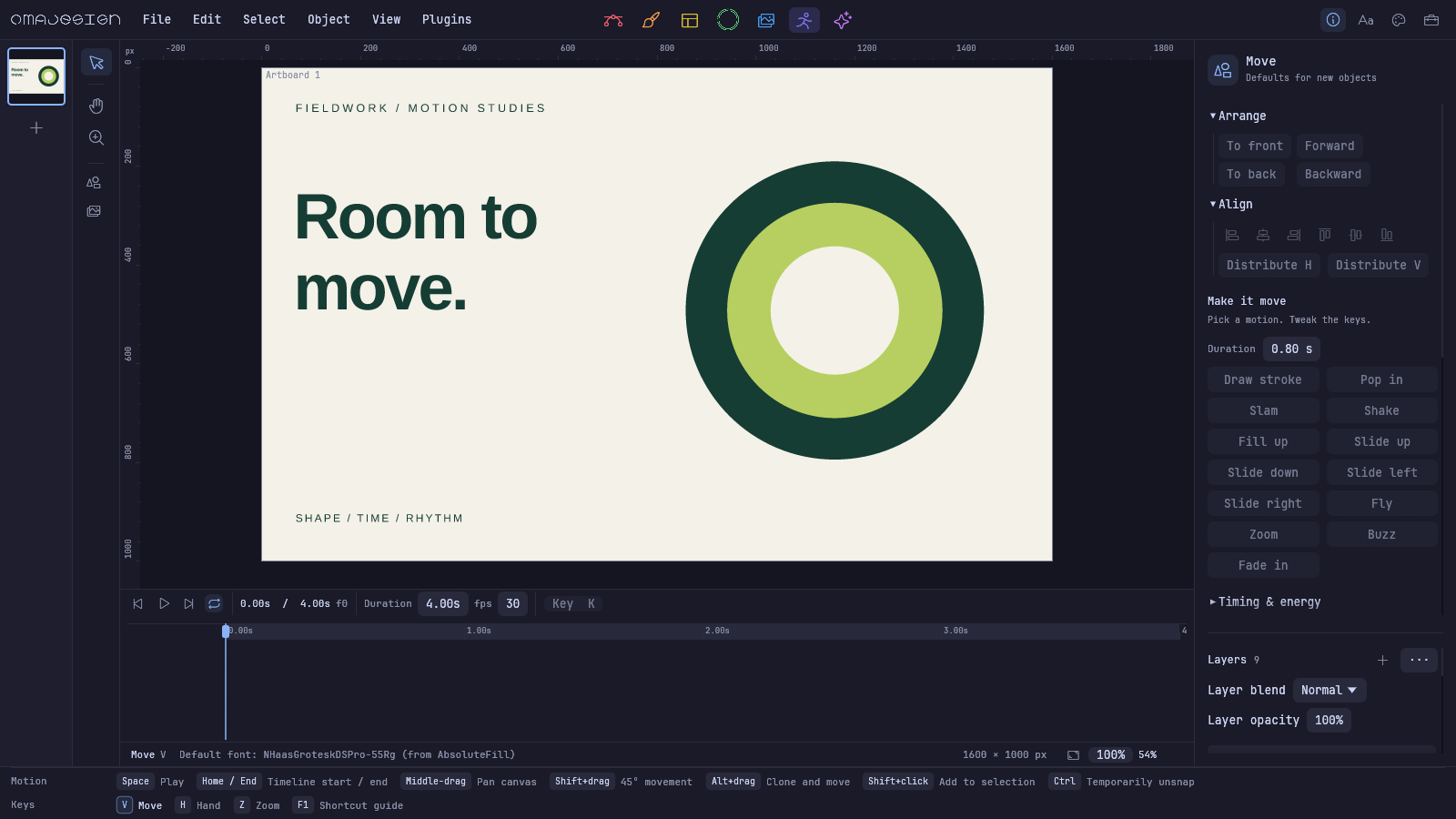The width and height of the screenshot is (1456, 819).
Task: Select the Artboard 1 thumbnail
Action: [x=36, y=76]
